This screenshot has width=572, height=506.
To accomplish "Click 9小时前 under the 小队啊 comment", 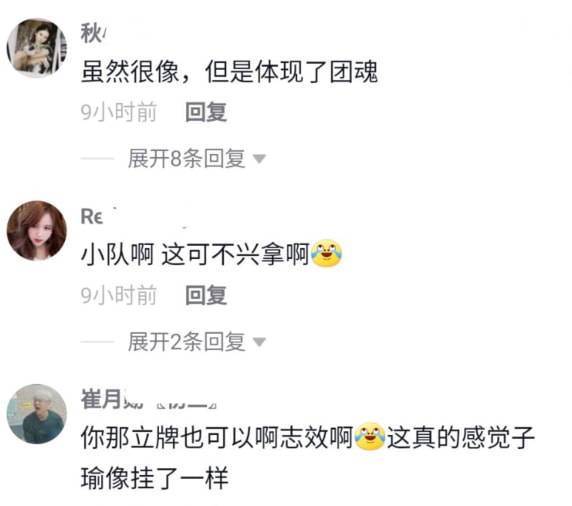I will click(x=119, y=295).
